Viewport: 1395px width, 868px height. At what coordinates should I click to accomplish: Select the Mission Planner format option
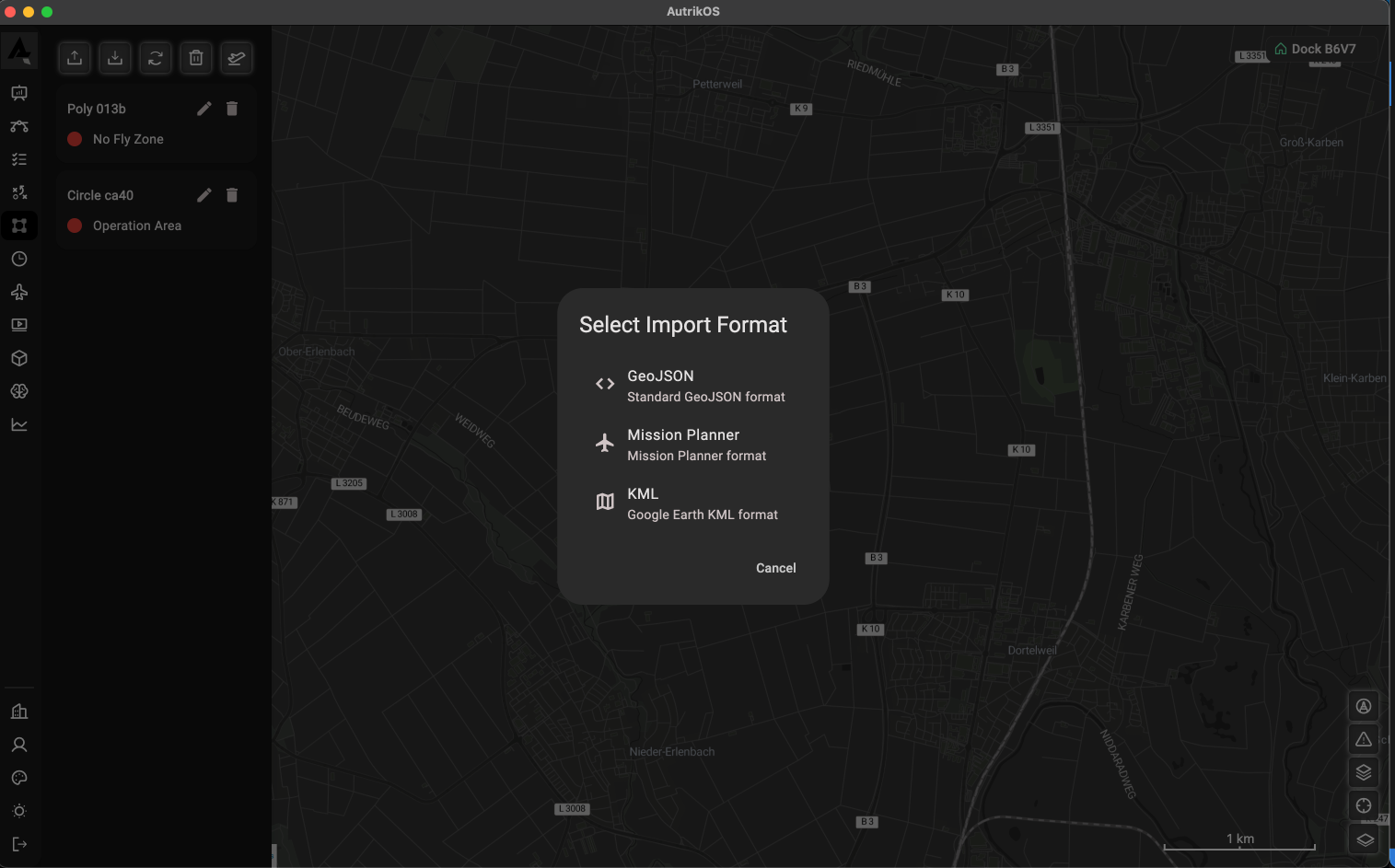691,445
